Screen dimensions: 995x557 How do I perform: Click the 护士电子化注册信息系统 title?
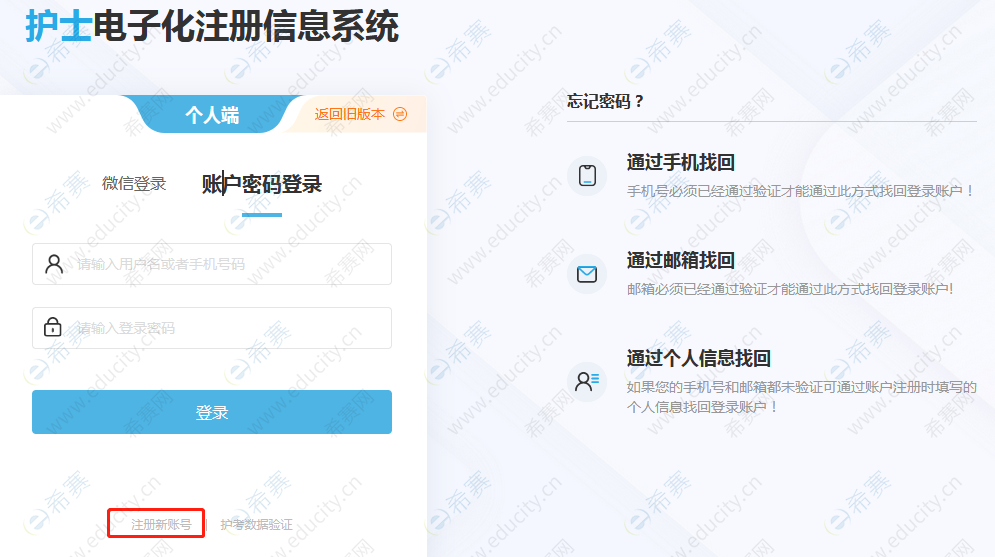click(x=212, y=27)
